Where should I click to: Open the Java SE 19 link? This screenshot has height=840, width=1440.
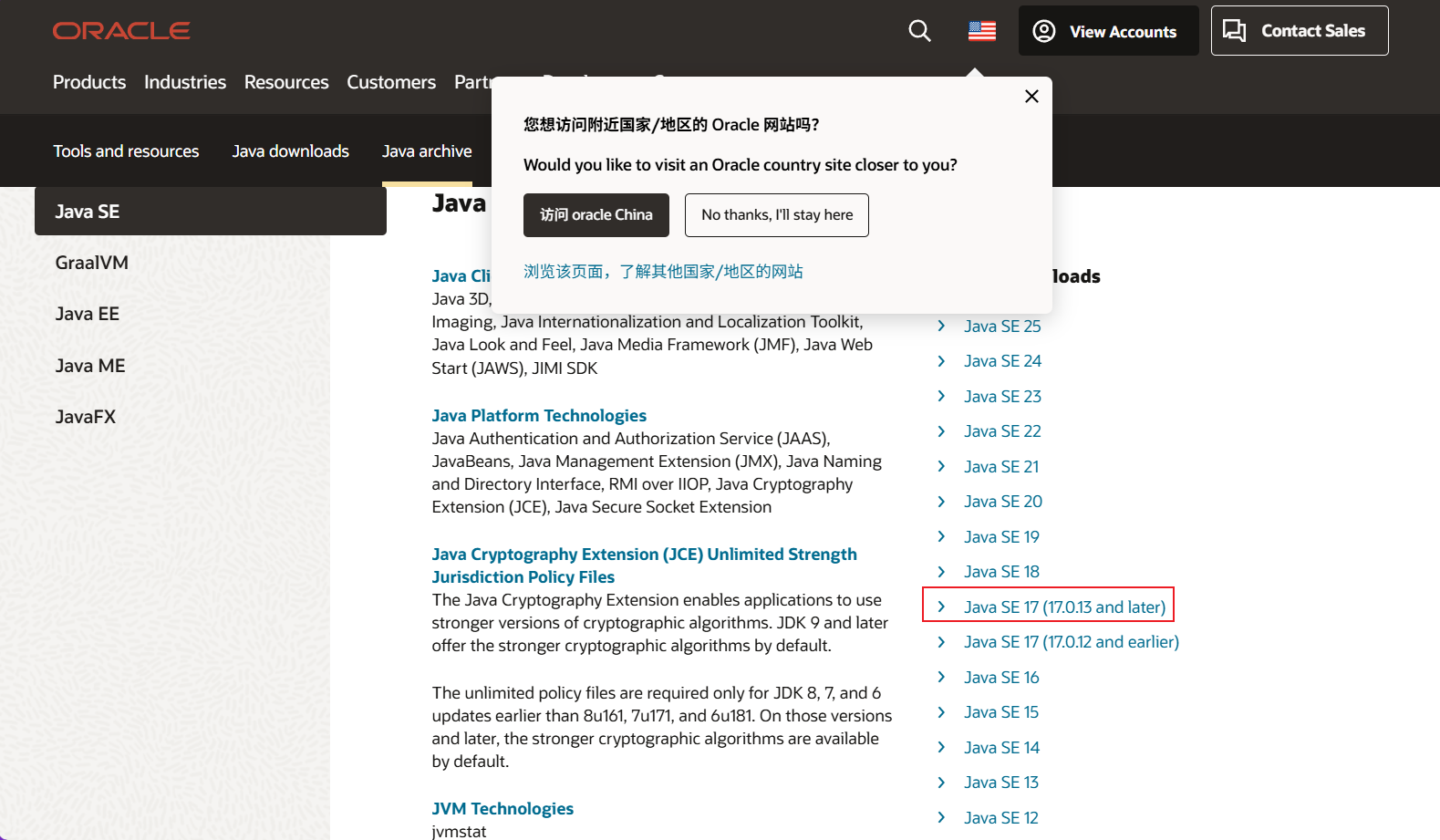[1001, 537]
